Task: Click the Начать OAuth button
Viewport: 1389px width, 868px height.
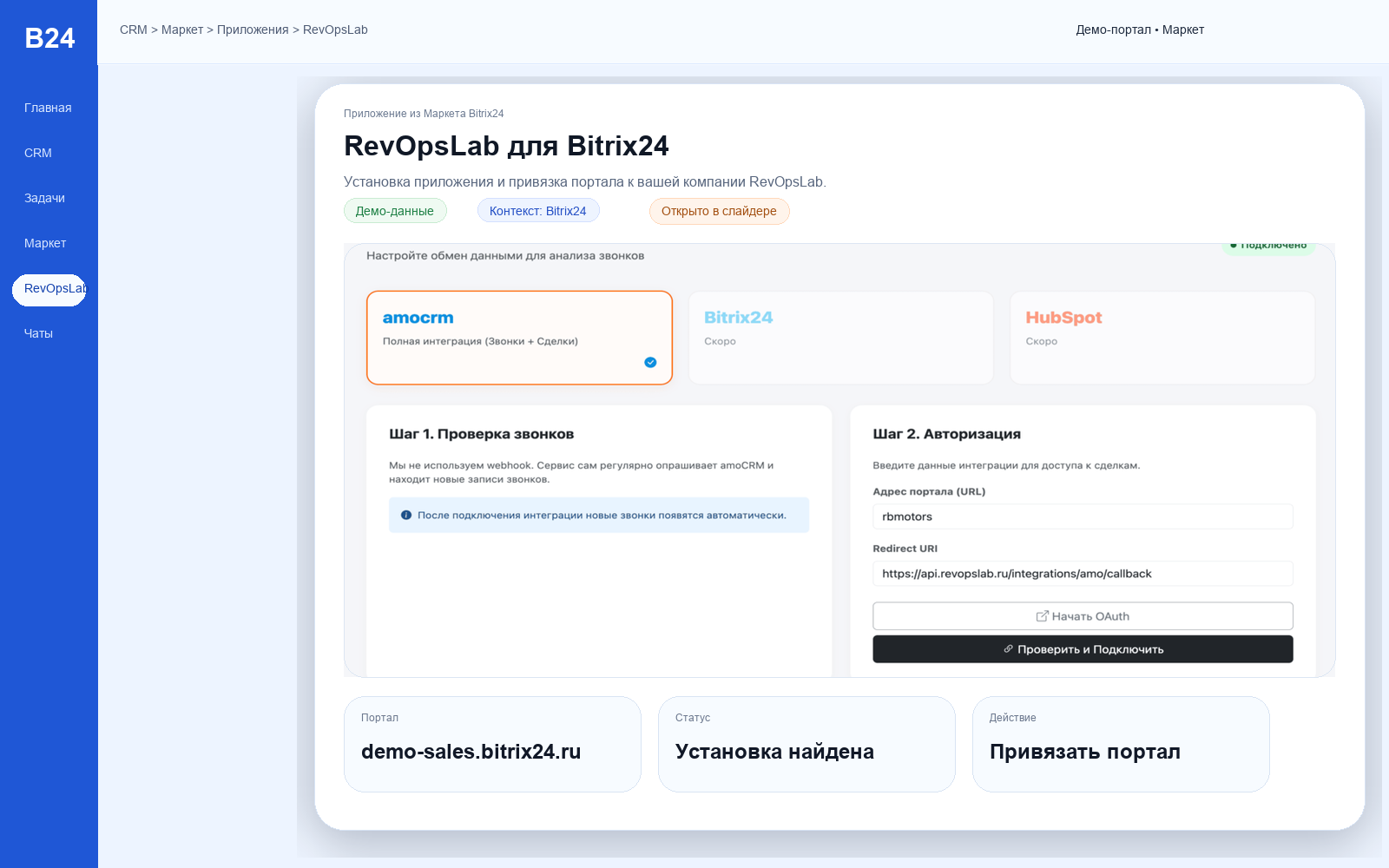Action: click(1083, 616)
